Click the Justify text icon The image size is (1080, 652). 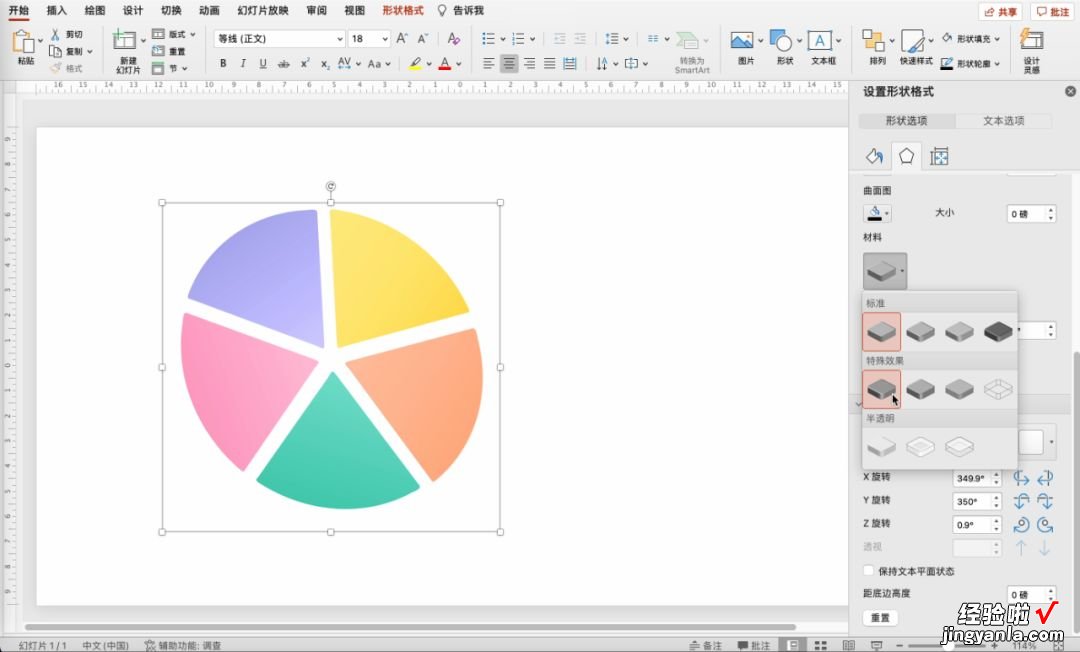[550, 63]
